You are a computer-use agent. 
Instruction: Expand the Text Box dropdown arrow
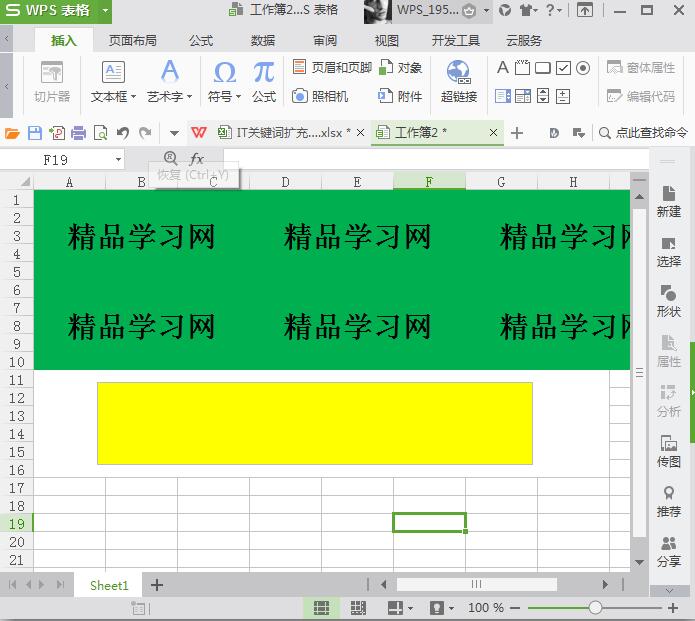(133, 97)
